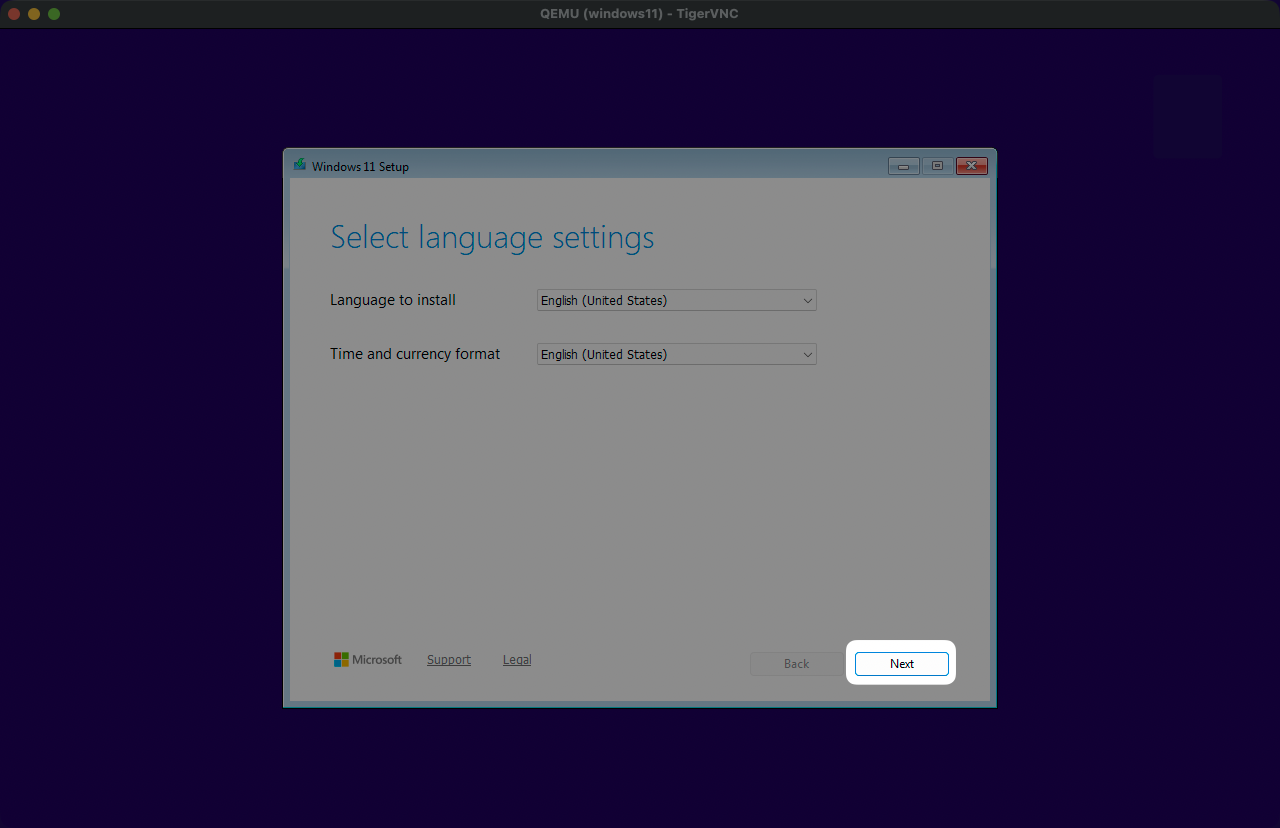Click the Windows 11 Setup title text
This screenshot has height=828, width=1280.
click(360, 167)
